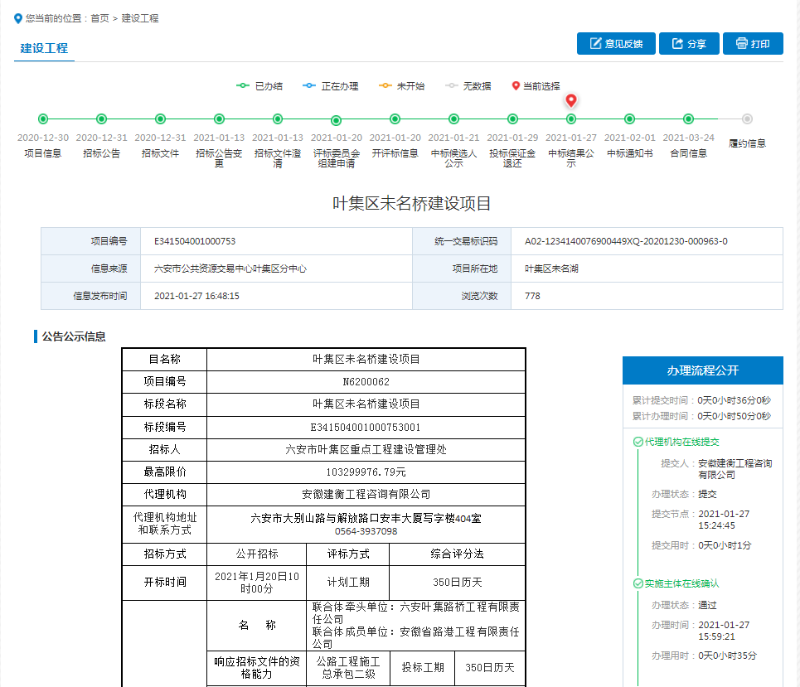Select the 招标文件 timeline node
The image size is (800, 687).
[x=160, y=119]
